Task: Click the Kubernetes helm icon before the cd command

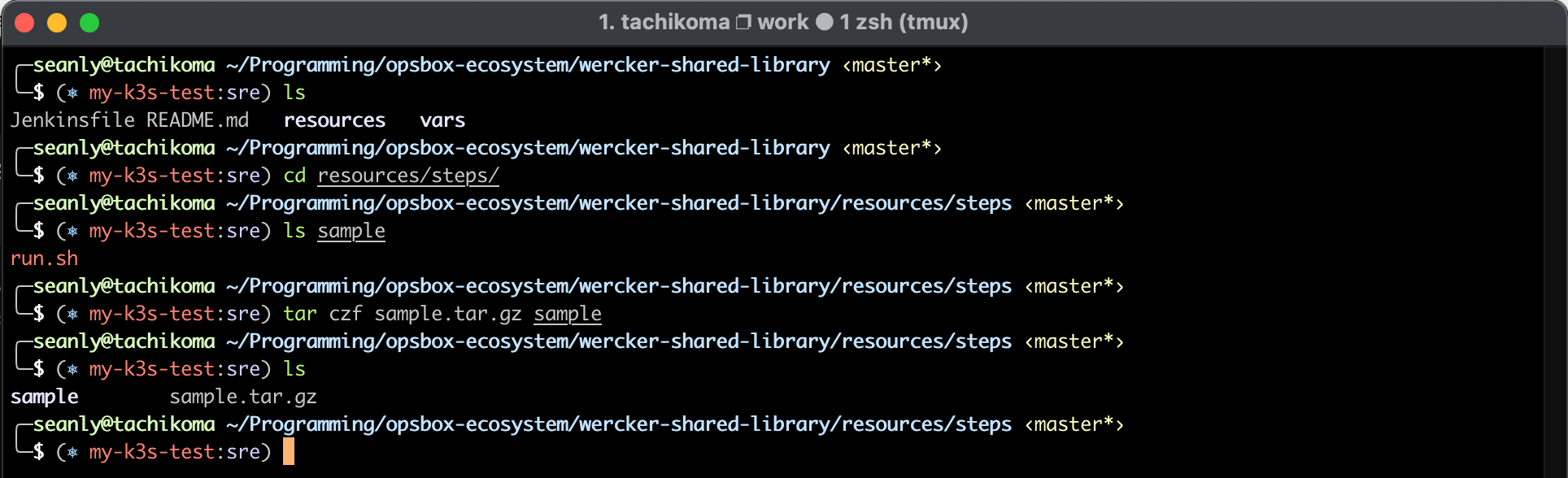Action: coord(73,176)
